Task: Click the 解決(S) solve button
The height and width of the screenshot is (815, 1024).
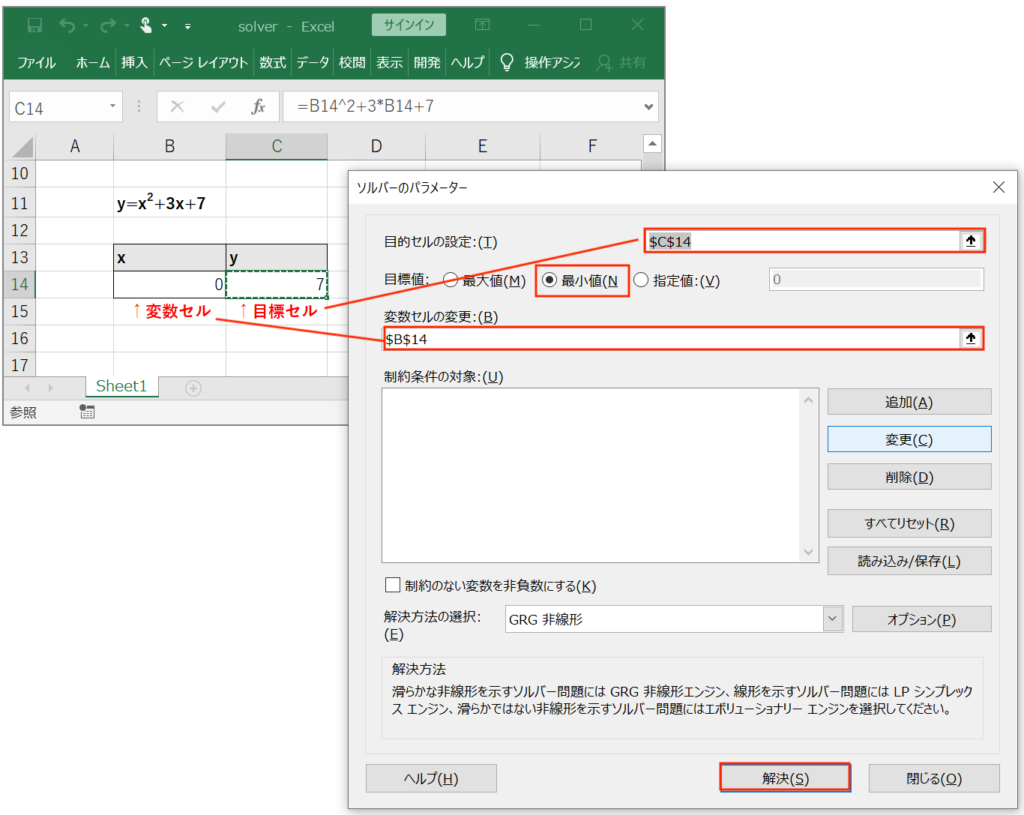Action: 785,778
